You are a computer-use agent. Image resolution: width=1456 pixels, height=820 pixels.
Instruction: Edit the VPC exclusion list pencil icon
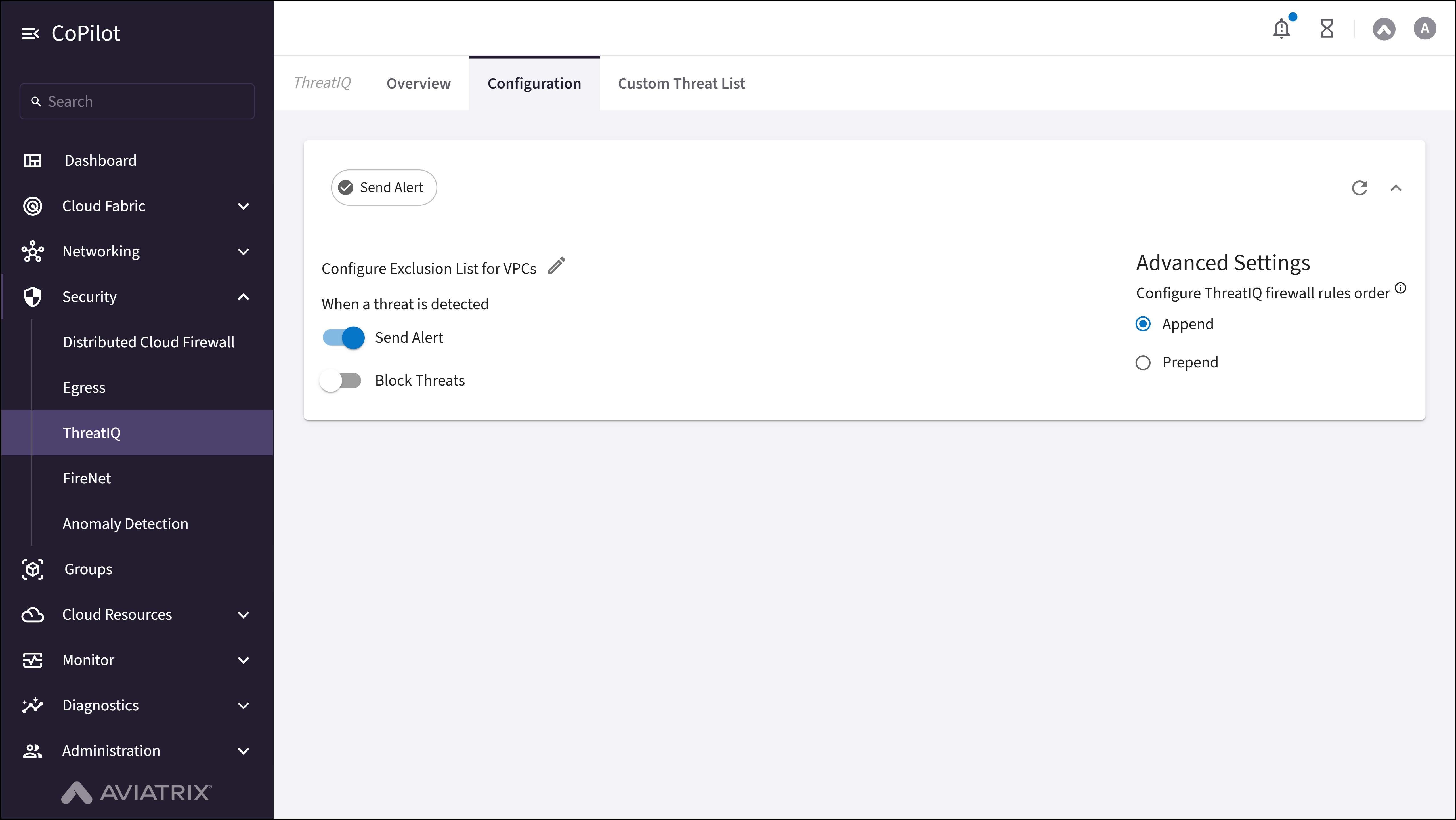[x=557, y=266]
